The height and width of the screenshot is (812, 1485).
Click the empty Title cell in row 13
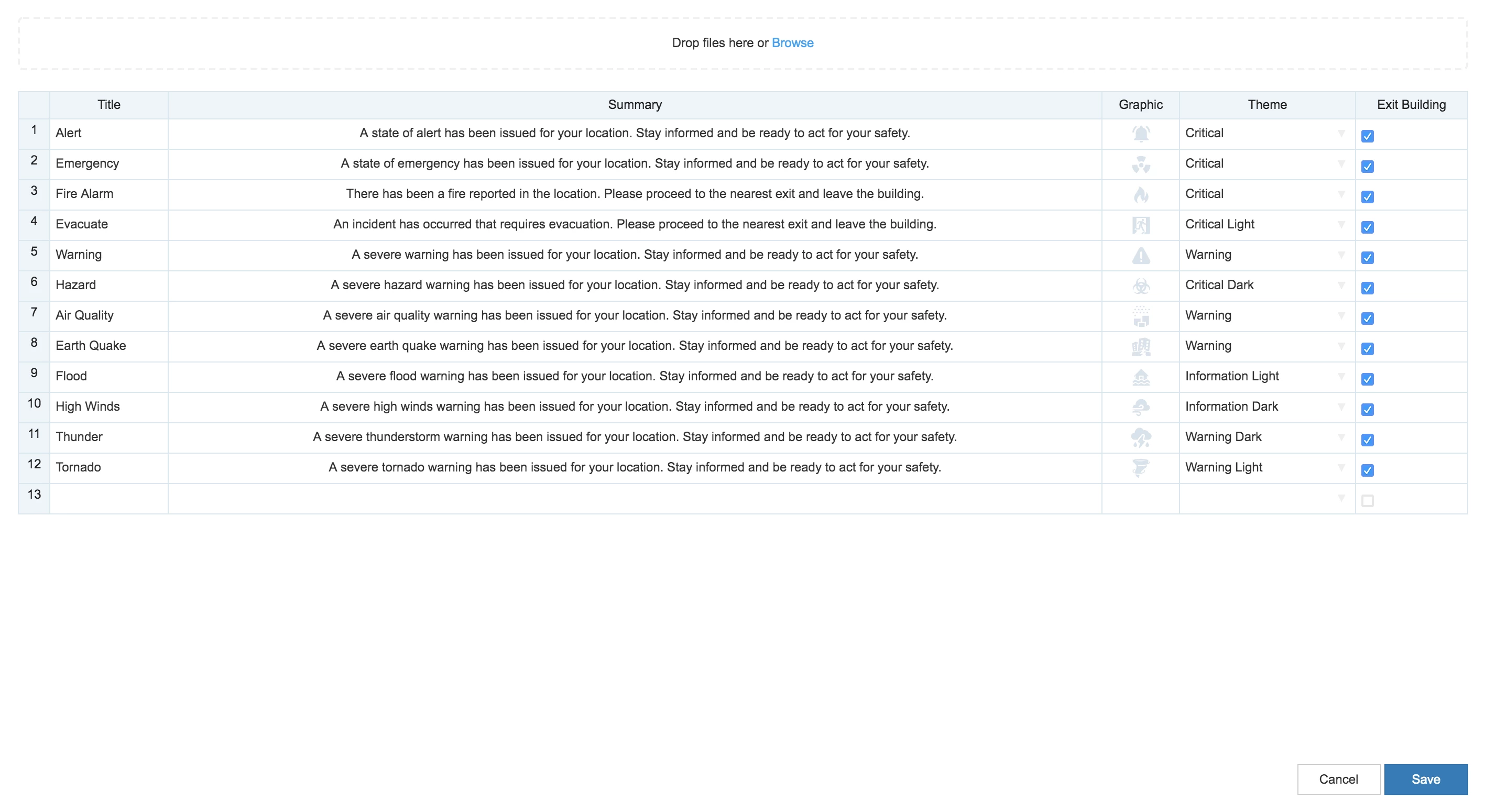click(108, 498)
